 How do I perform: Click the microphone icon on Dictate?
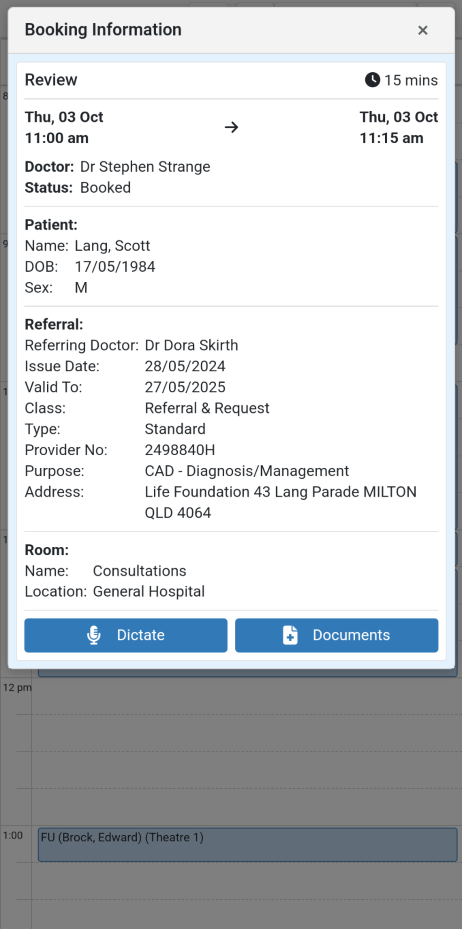click(94, 635)
